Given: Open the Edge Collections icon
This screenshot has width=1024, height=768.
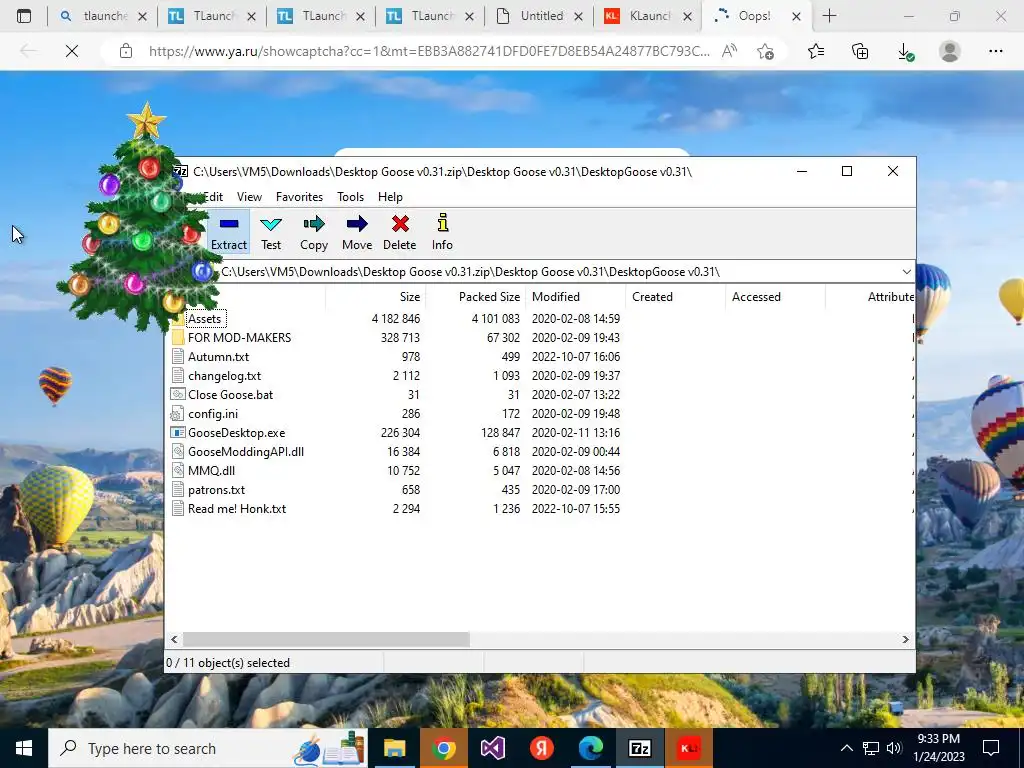Looking at the screenshot, I should point(860,51).
